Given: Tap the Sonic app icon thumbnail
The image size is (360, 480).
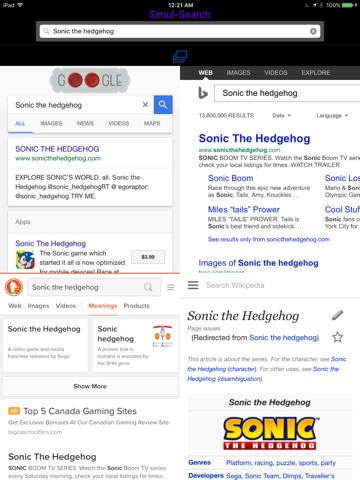Looking at the screenshot, I should pos(25,260).
